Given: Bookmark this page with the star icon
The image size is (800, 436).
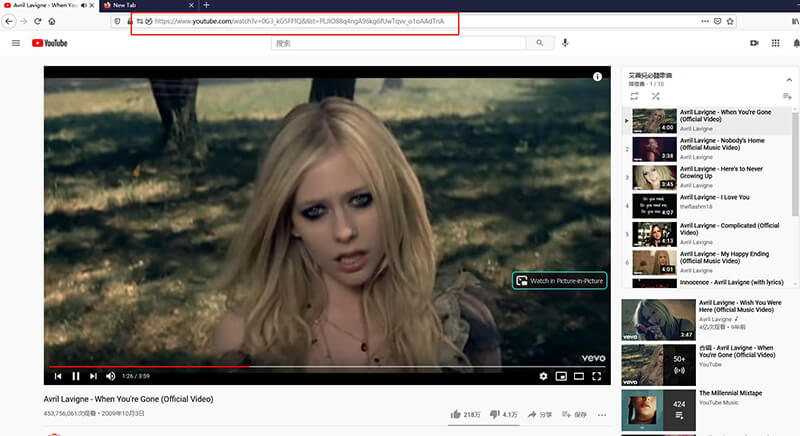Looking at the screenshot, I should 730,21.
